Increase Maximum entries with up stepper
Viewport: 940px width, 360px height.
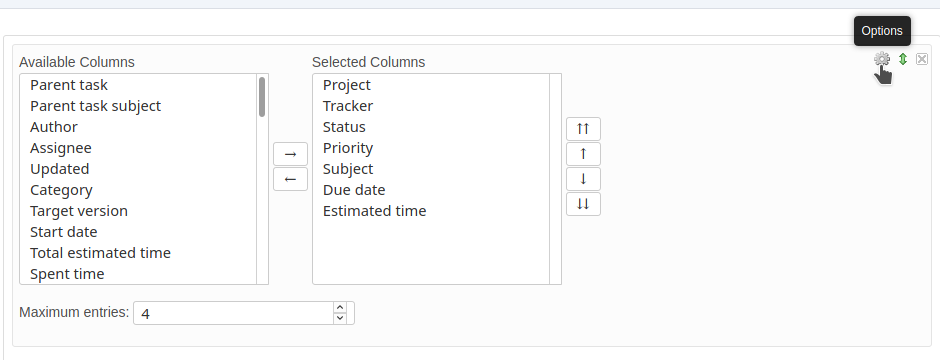click(340, 307)
